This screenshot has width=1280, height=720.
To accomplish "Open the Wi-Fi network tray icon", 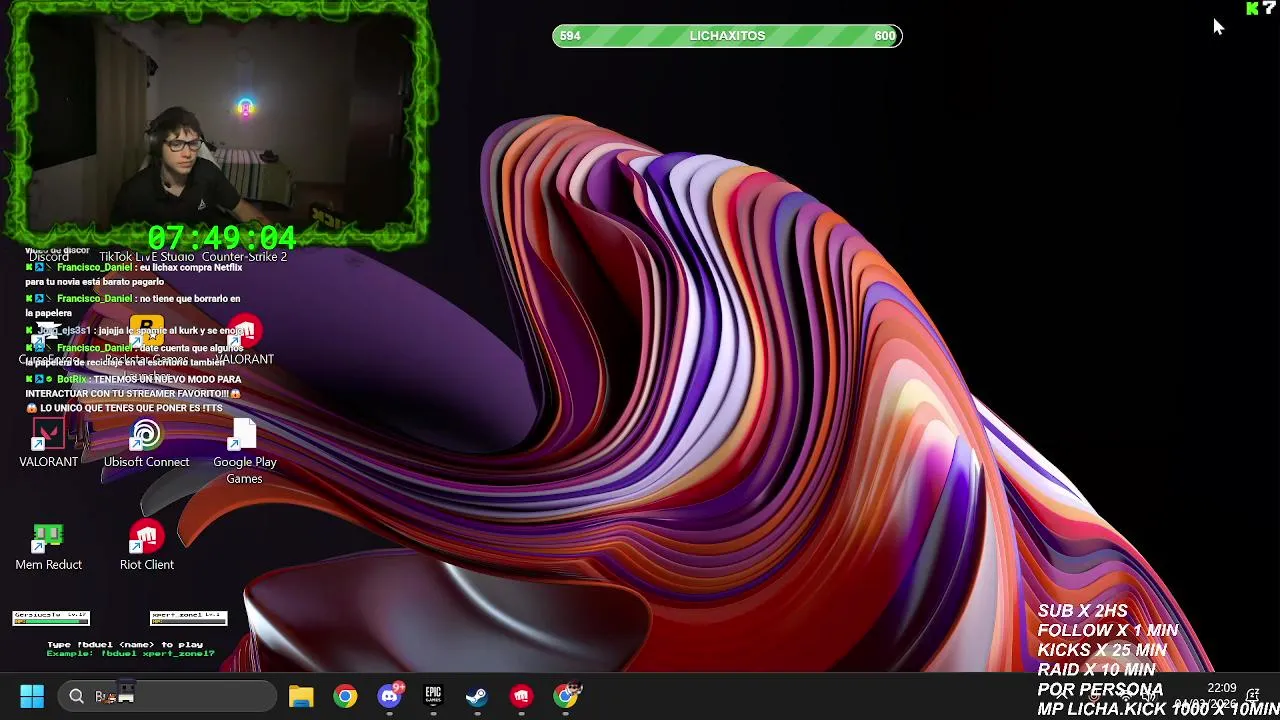I will point(1127,696).
